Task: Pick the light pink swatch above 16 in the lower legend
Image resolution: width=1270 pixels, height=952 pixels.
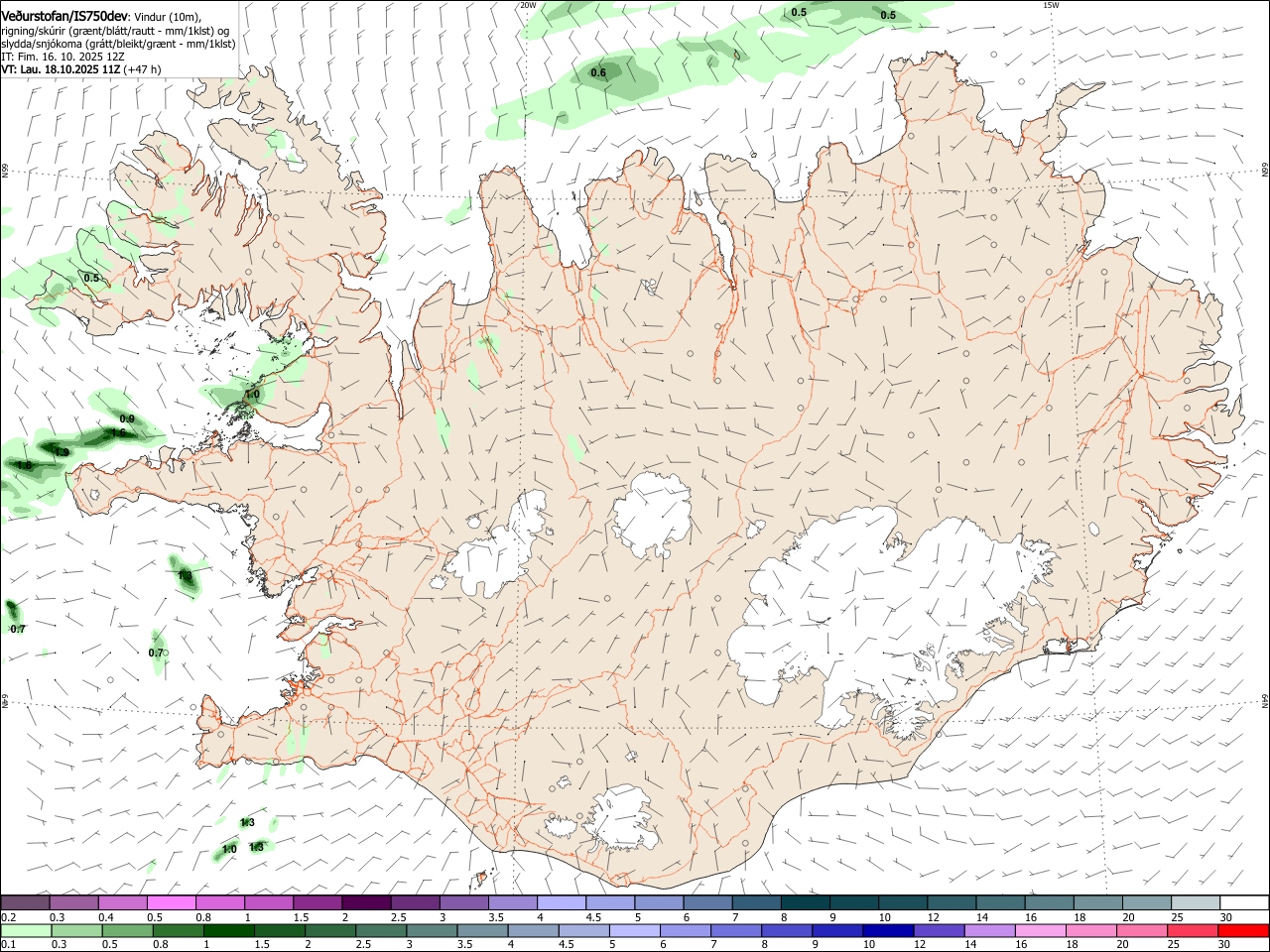Action: tap(1041, 931)
